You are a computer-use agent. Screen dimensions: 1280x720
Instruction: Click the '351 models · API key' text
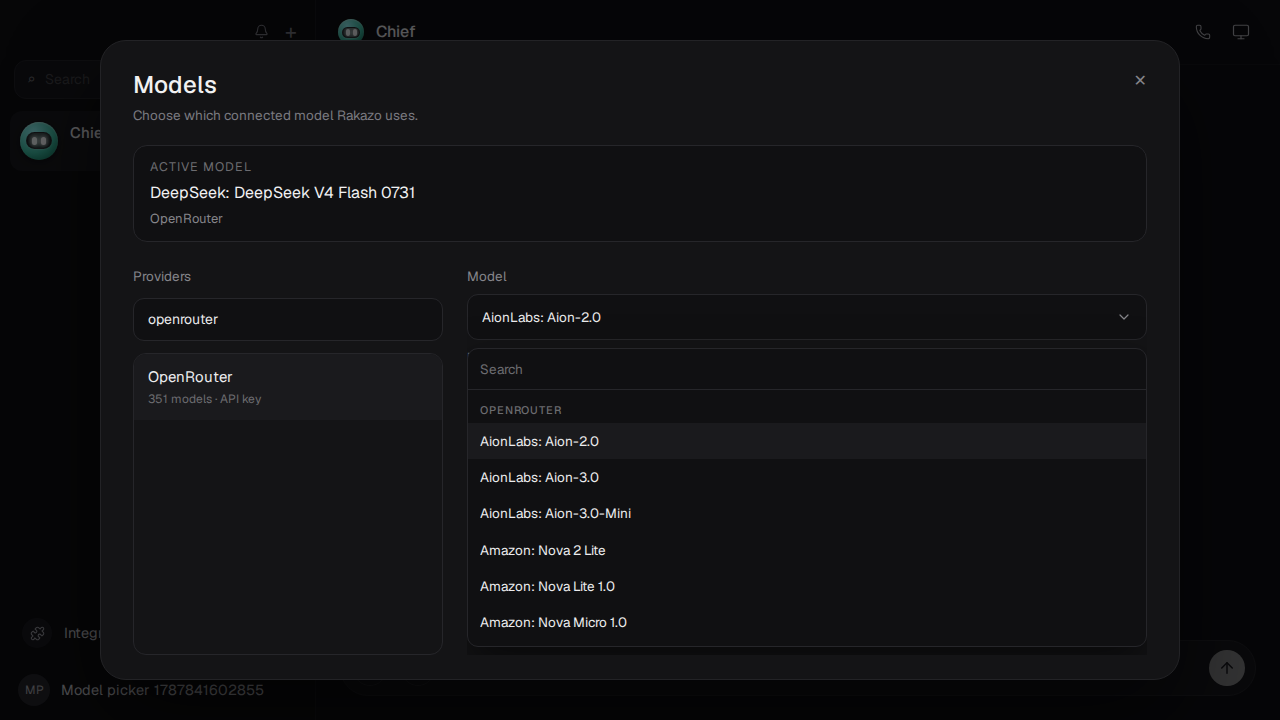click(x=204, y=399)
